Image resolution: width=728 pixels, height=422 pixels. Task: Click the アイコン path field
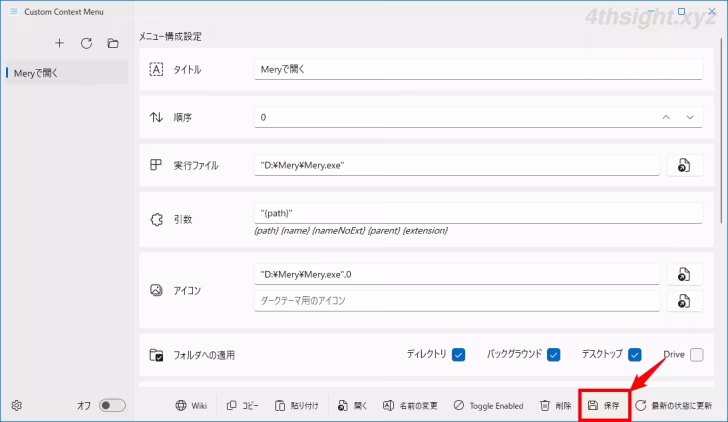tap(457, 274)
